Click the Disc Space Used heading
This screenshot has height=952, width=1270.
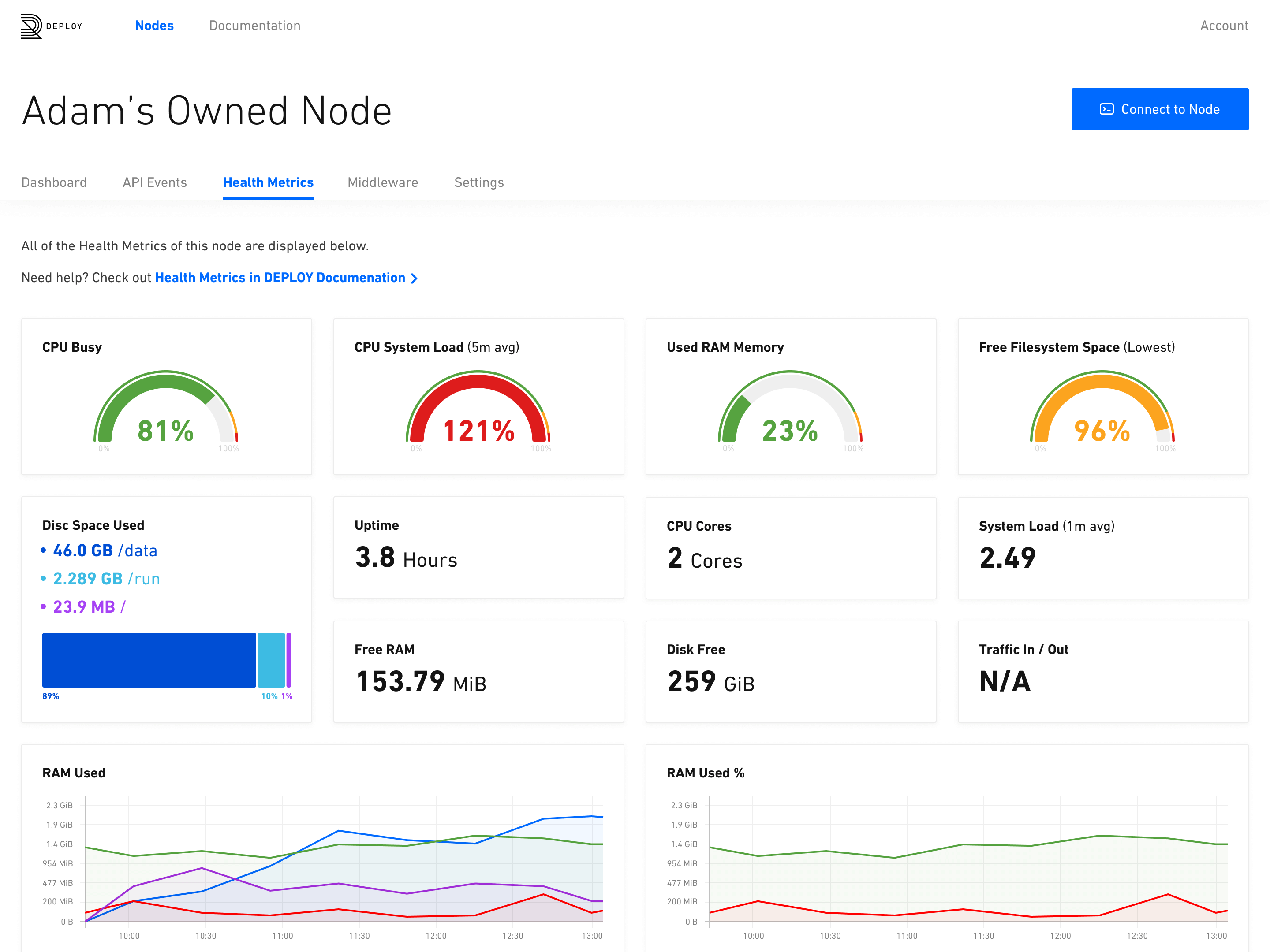point(93,525)
